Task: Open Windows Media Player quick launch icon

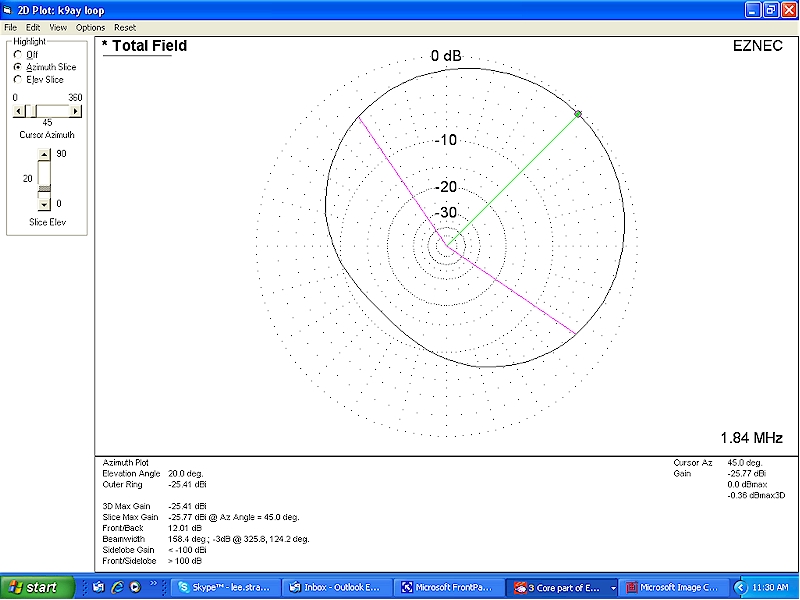Action: pos(135,587)
